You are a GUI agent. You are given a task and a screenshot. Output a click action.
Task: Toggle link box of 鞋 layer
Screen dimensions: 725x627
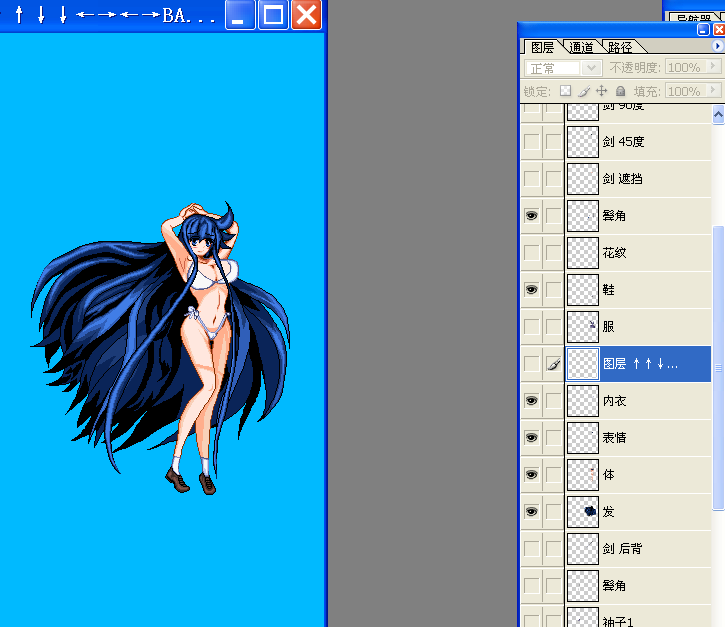554,290
